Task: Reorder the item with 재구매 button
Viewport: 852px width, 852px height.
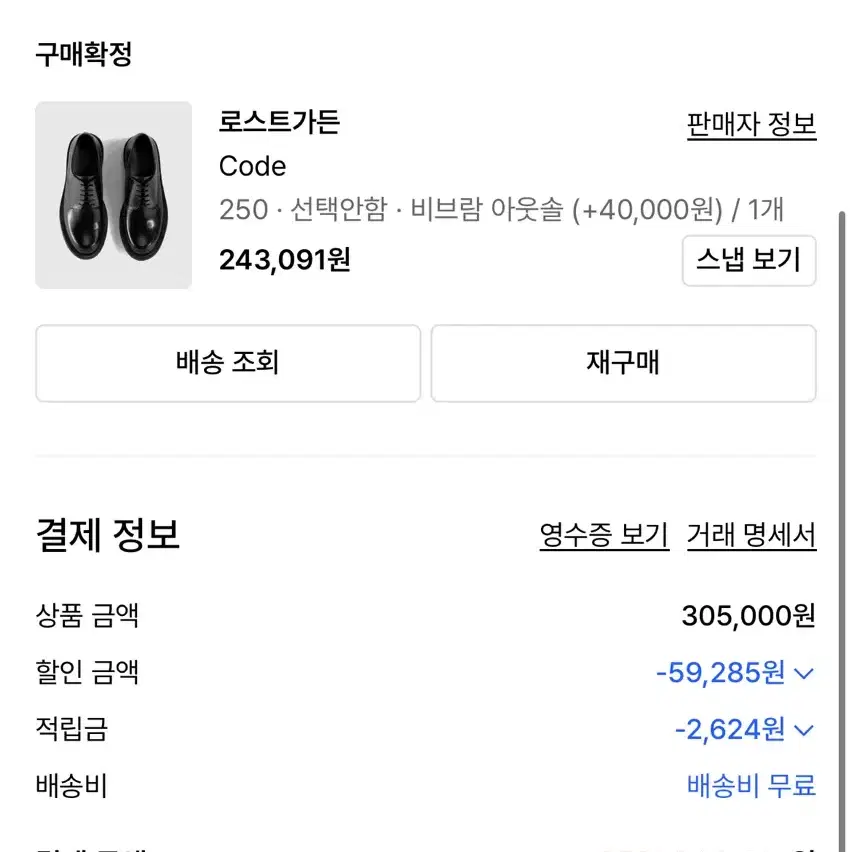Action: pos(623,363)
